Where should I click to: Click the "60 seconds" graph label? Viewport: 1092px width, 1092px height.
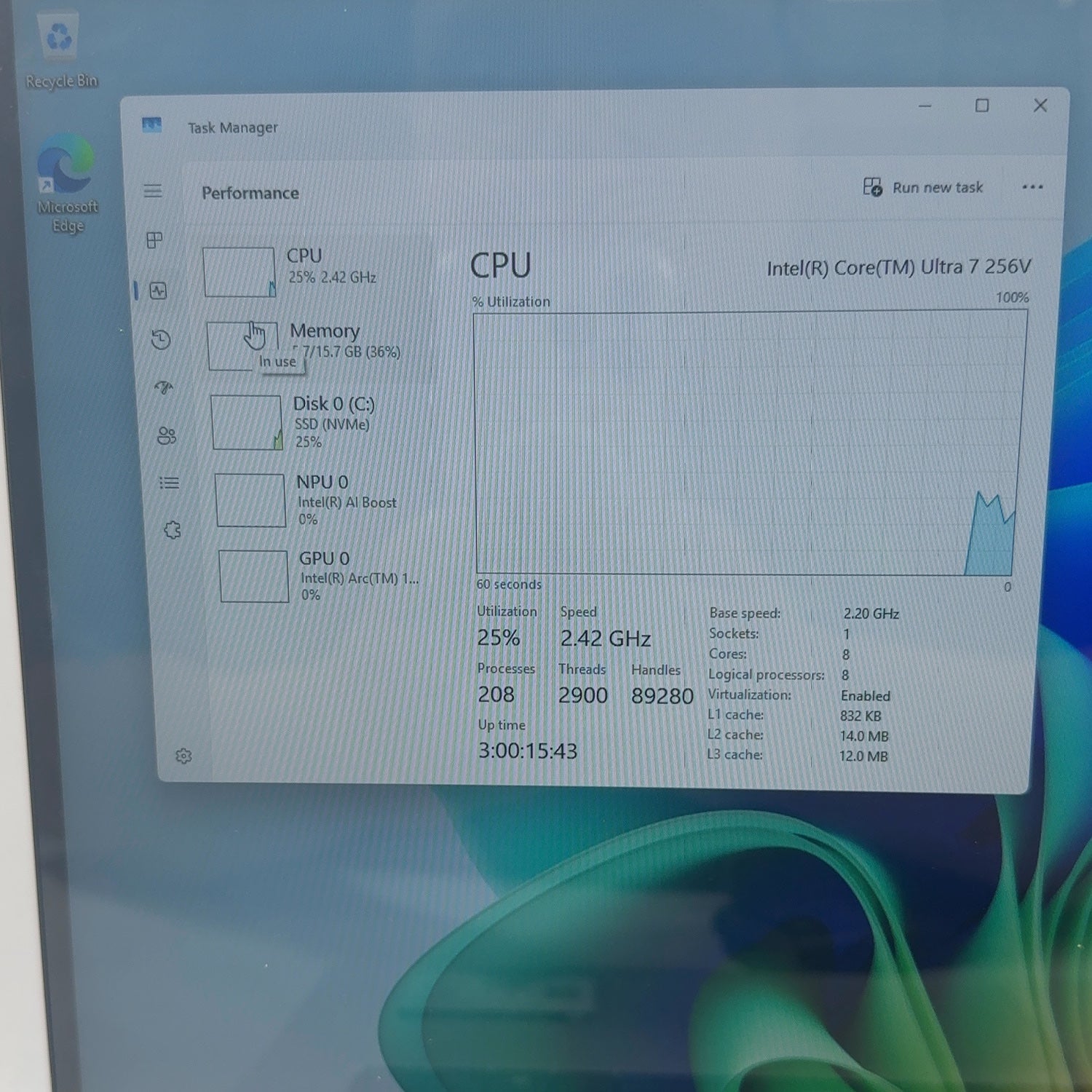[x=509, y=584]
